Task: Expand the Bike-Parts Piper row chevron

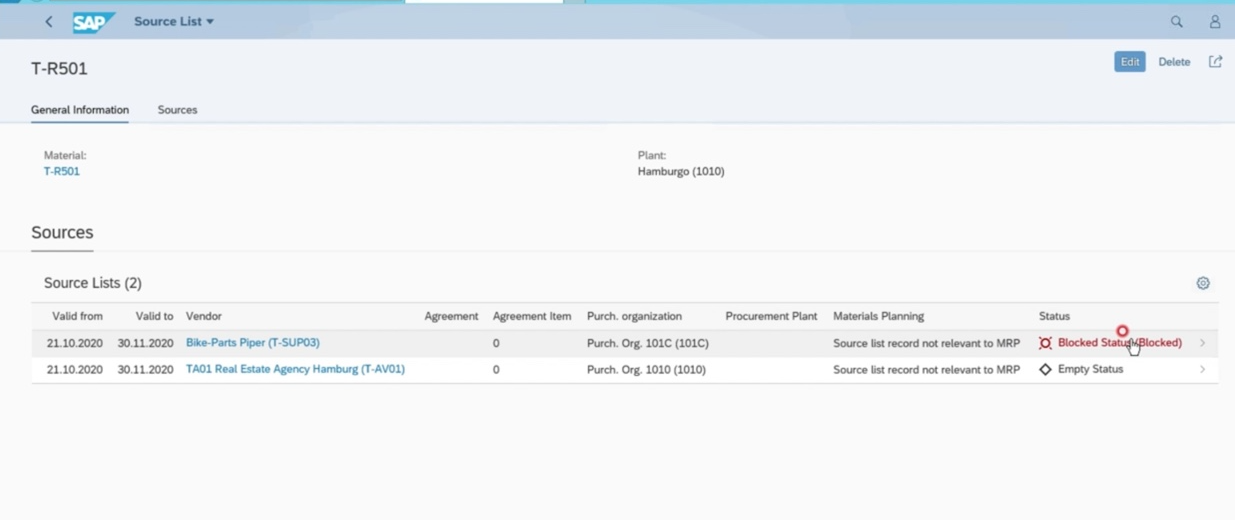Action: click(x=1202, y=343)
